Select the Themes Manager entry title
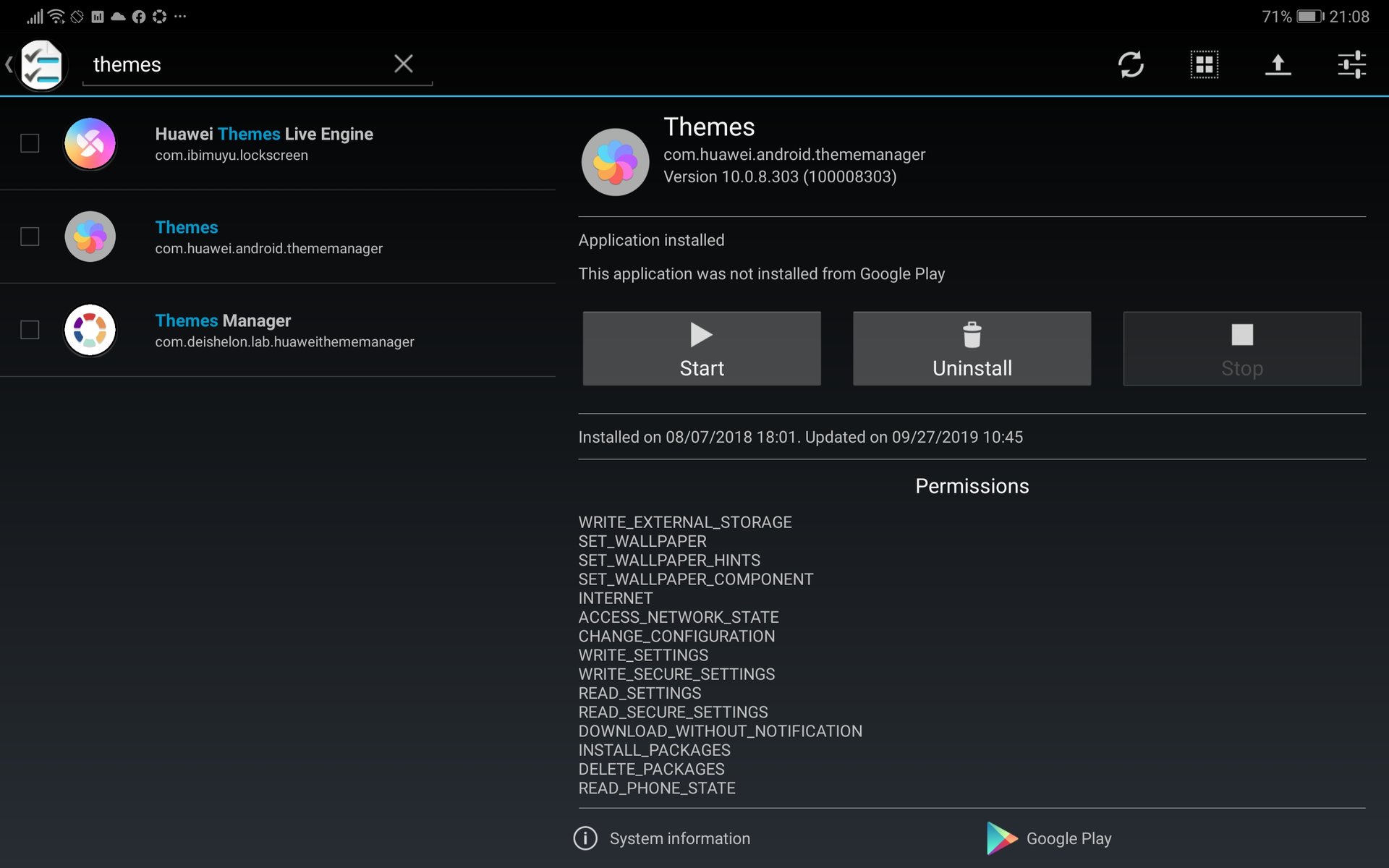This screenshot has height=868, width=1389. coord(223,320)
